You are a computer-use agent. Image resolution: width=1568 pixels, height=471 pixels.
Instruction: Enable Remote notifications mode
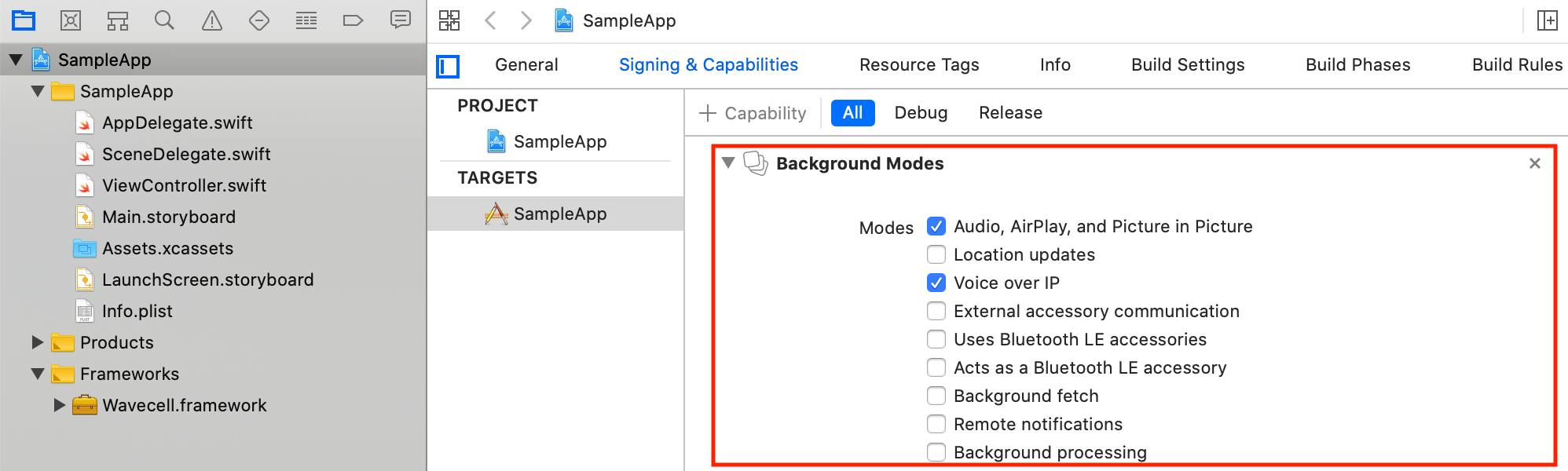[936, 424]
